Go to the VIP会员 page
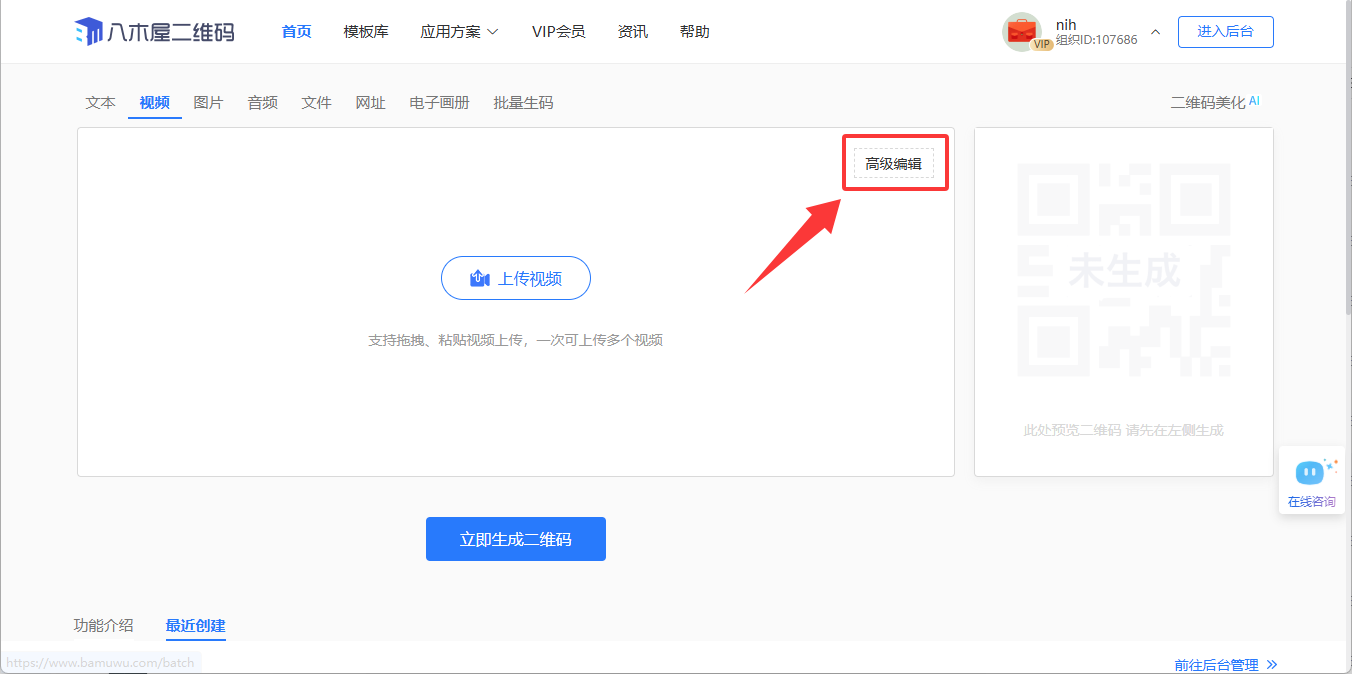1352x674 pixels. (558, 32)
